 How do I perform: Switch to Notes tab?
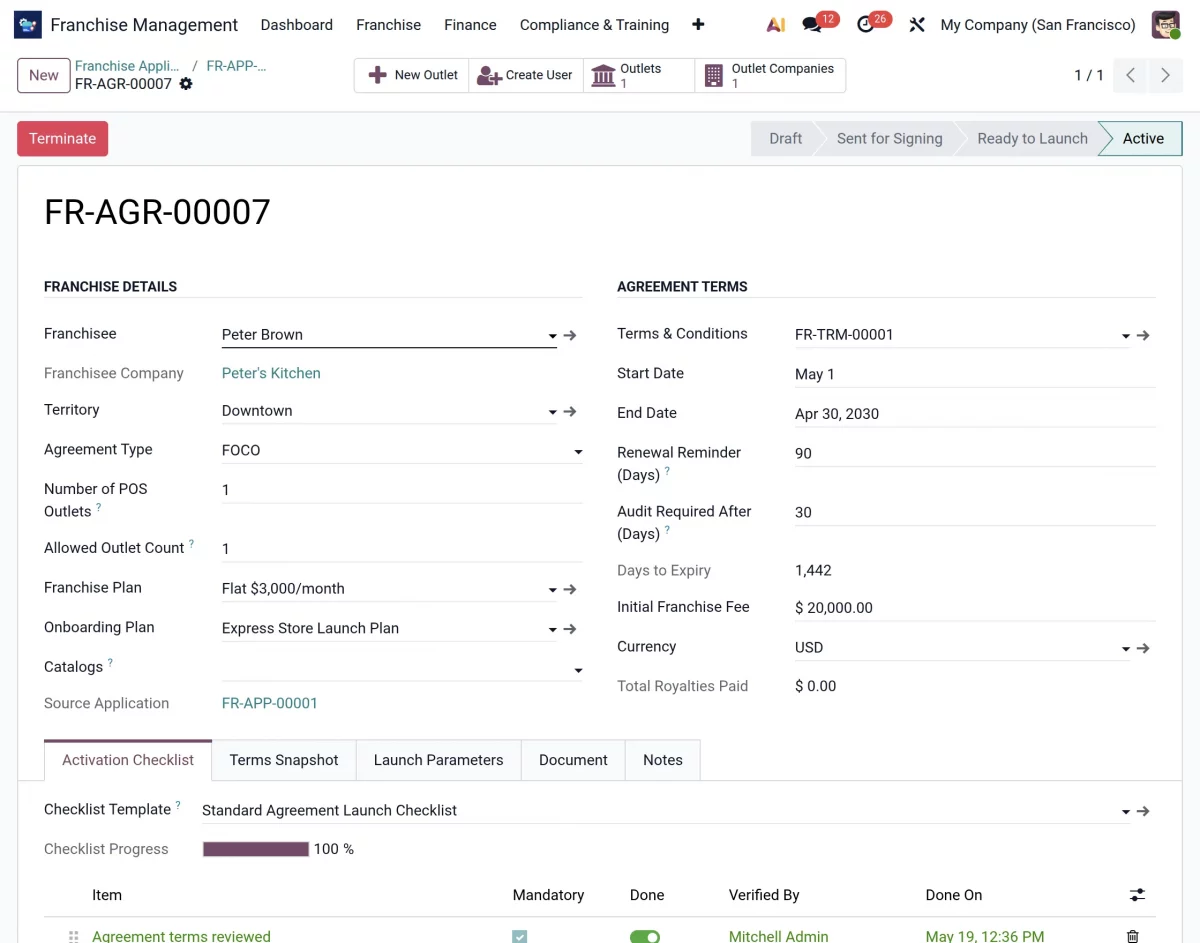pos(663,760)
